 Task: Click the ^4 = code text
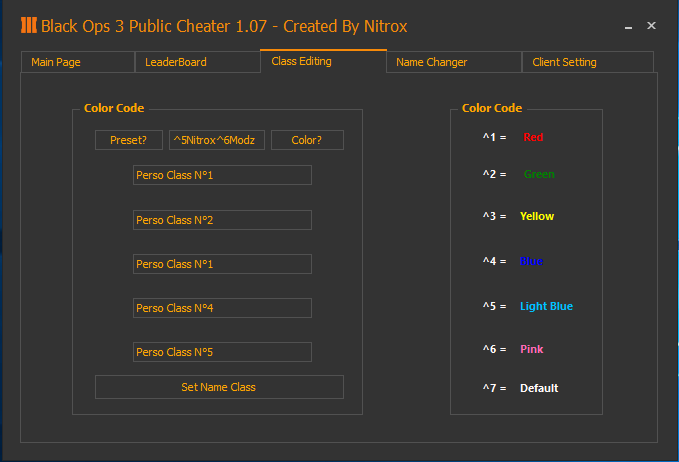(494, 261)
